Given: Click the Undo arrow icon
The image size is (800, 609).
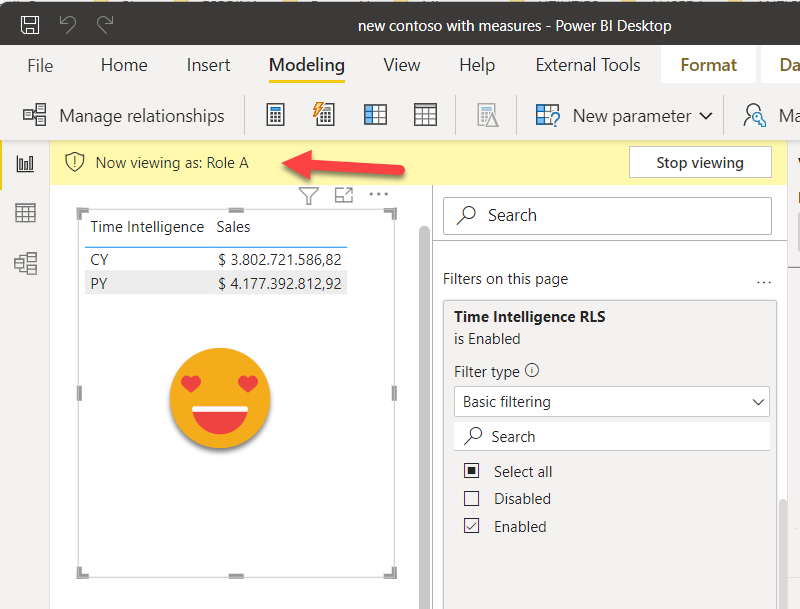Looking at the screenshot, I should coord(68,25).
